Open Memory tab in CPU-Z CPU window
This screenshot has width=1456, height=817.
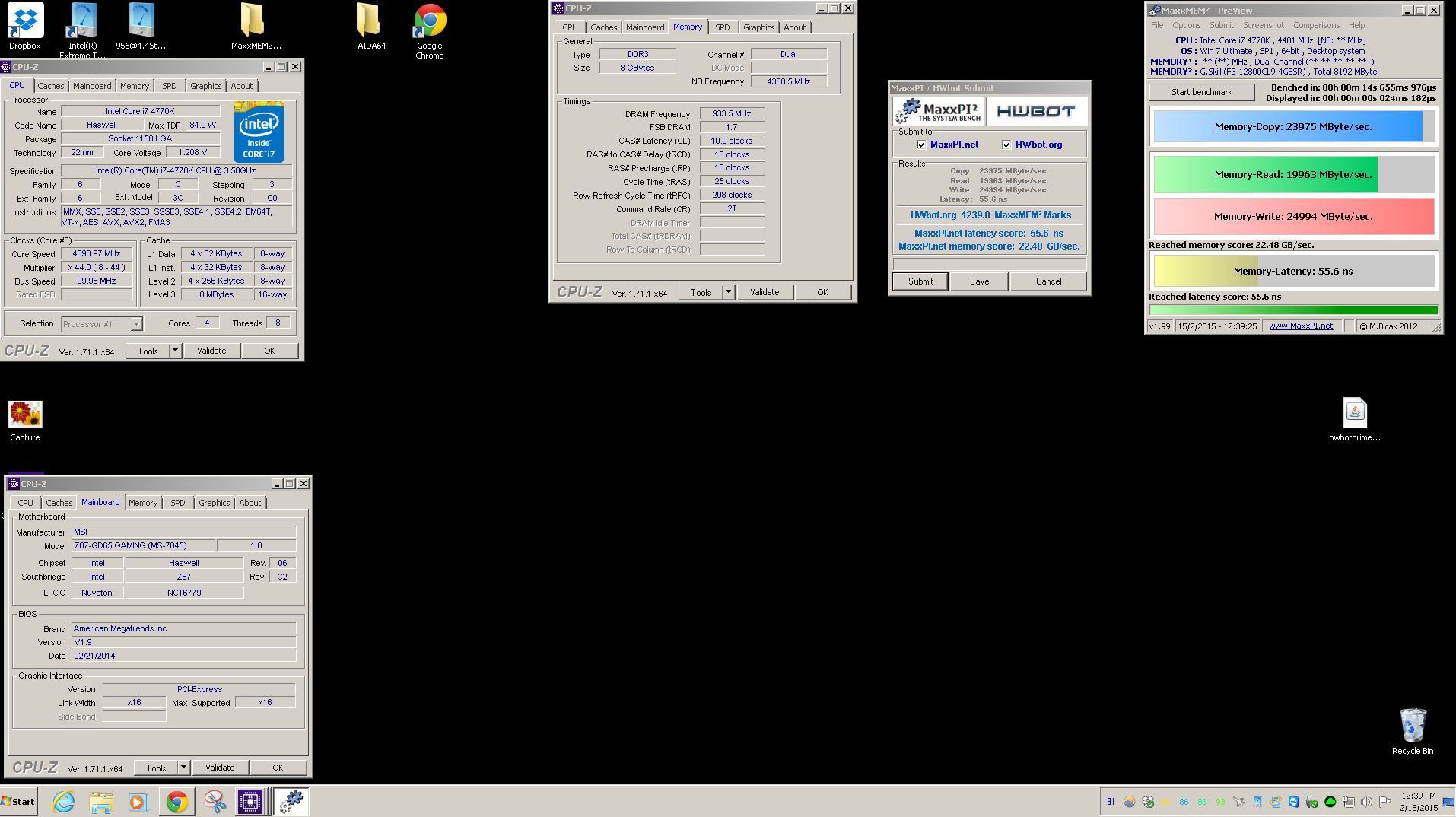135,86
